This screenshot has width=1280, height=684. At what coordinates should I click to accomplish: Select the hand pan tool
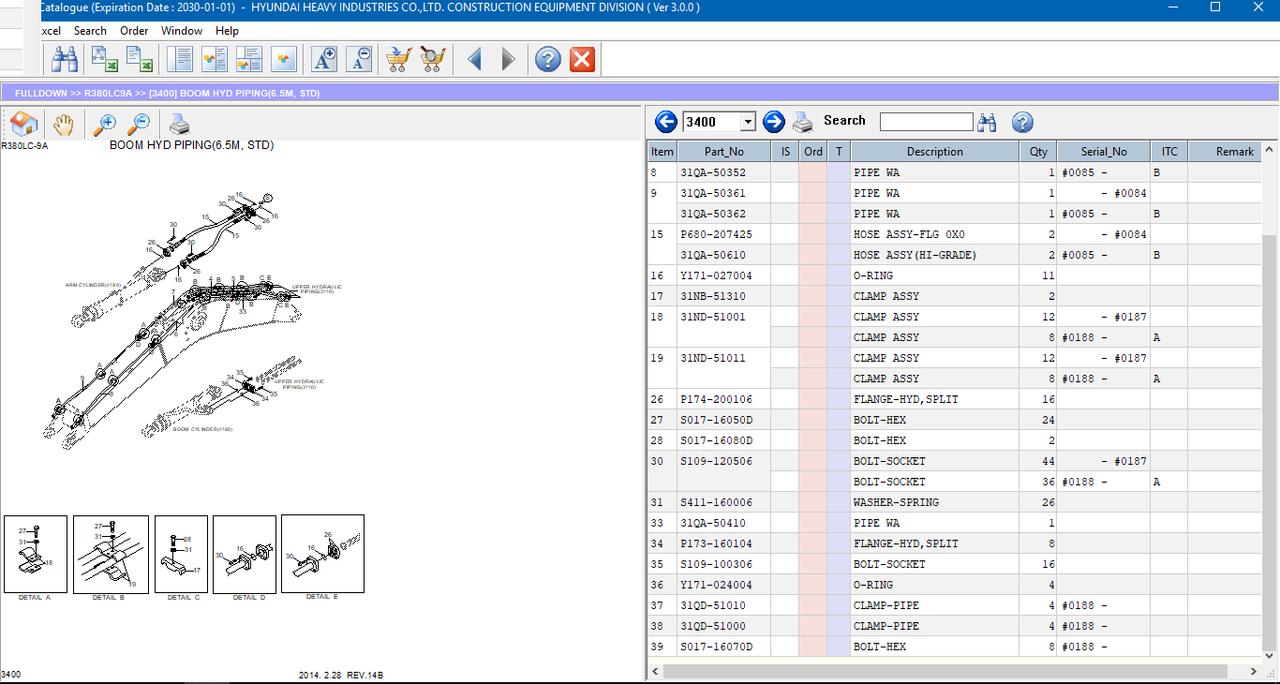(x=64, y=124)
